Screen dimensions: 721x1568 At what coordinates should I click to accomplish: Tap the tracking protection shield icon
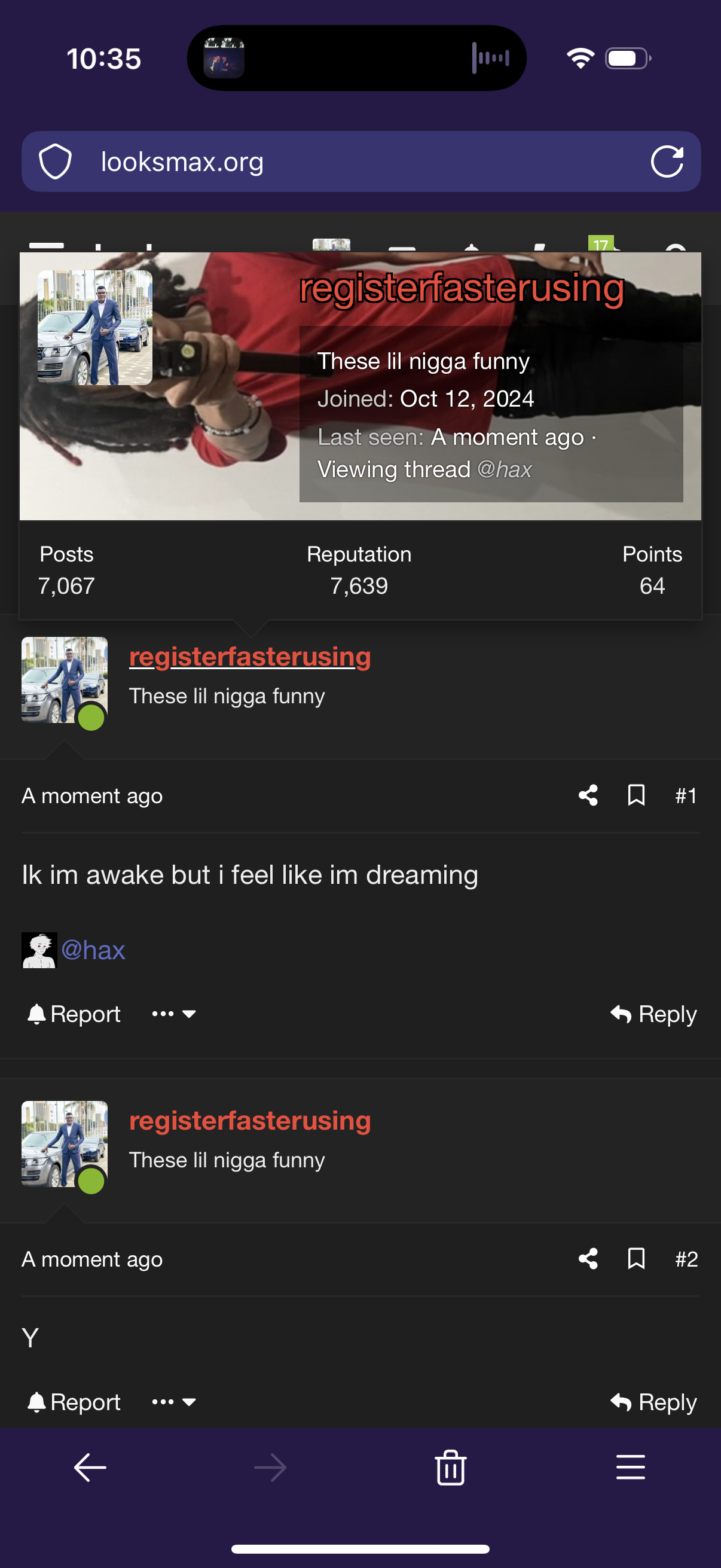click(x=56, y=162)
